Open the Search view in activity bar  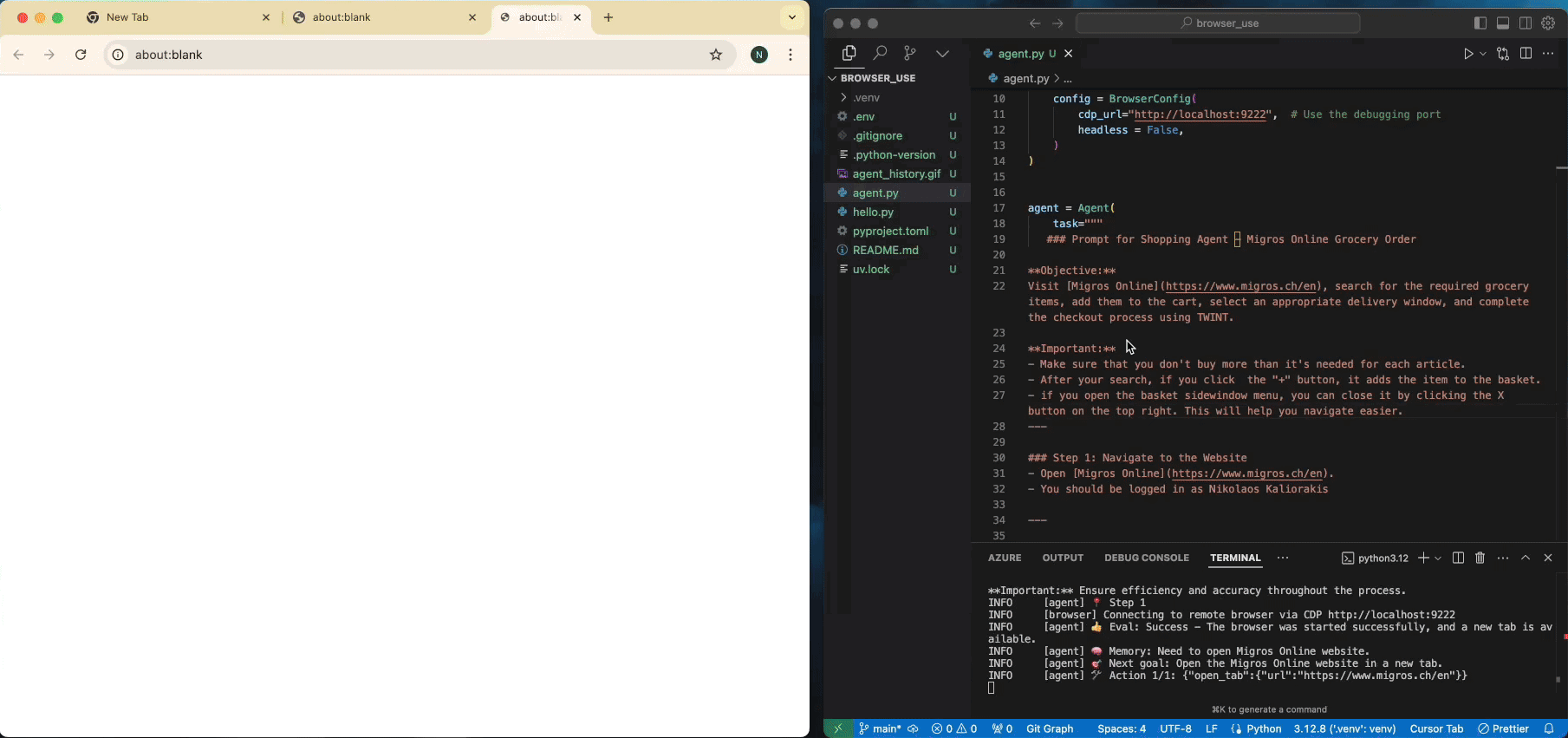pyautogui.click(x=880, y=54)
